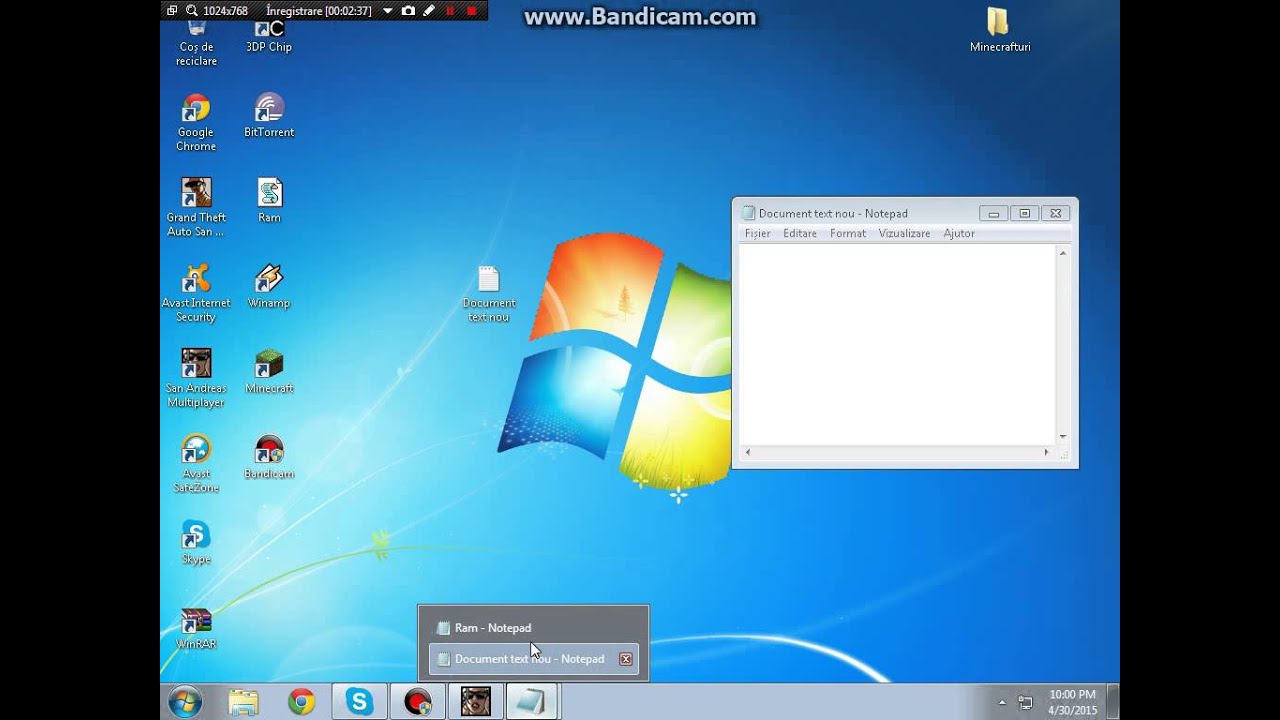The width and height of the screenshot is (1280, 720).
Task: Select the Minecraft desktop shortcut
Action: click(x=269, y=371)
